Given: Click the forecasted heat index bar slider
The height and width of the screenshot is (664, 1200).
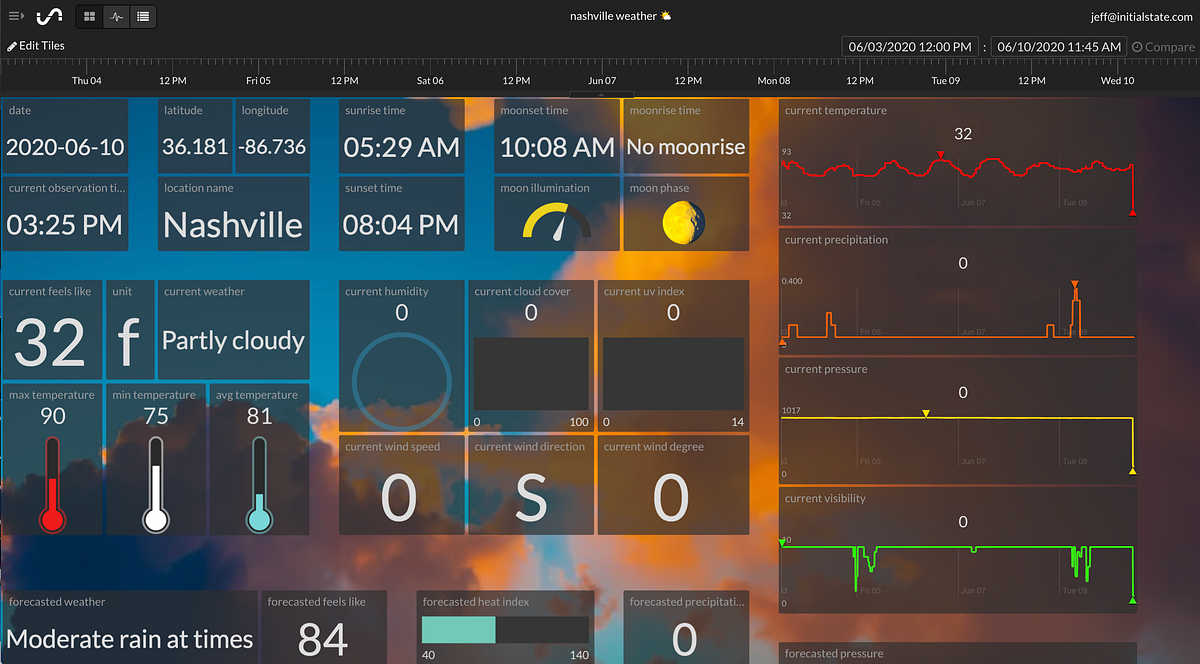Looking at the screenshot, I should 505,630.
